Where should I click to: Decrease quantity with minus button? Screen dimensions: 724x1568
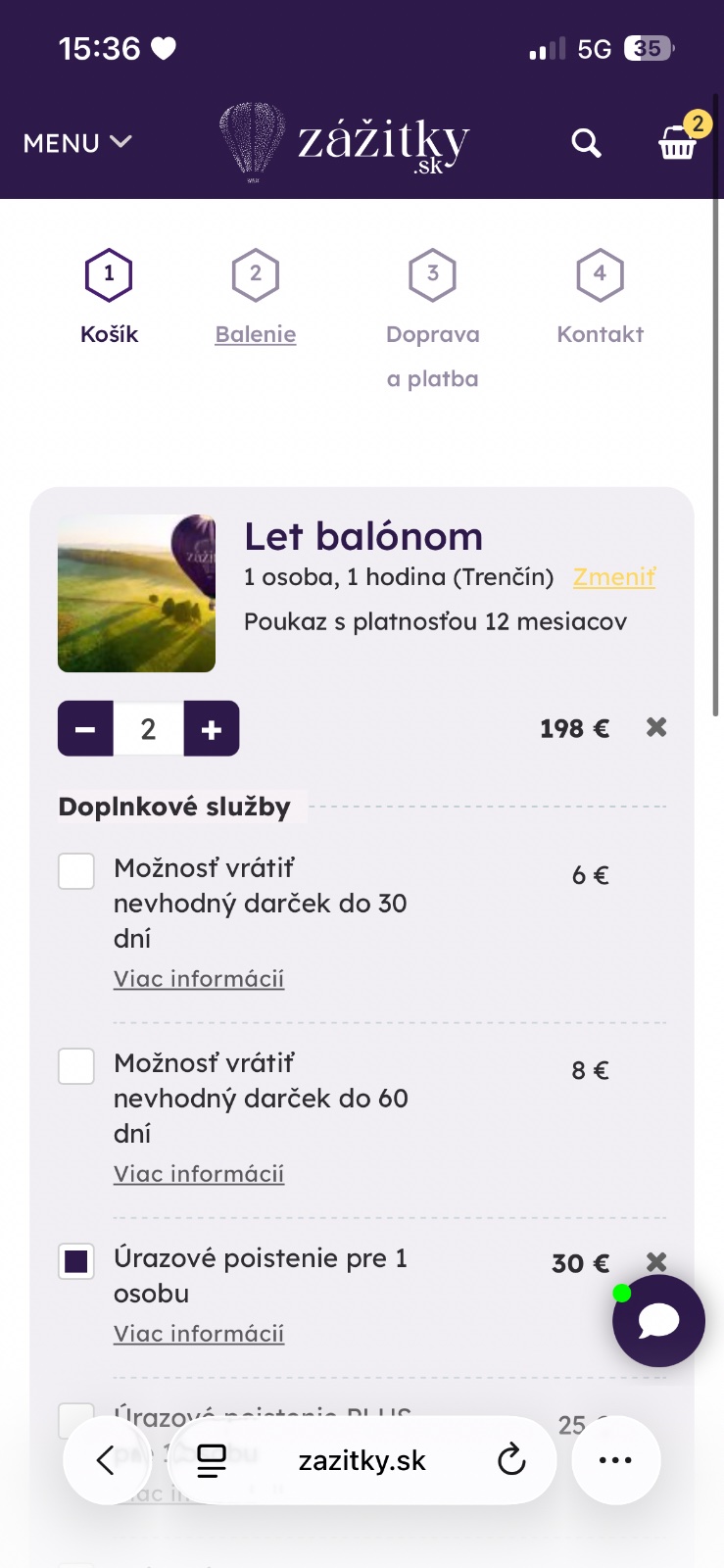click(85, 728)
